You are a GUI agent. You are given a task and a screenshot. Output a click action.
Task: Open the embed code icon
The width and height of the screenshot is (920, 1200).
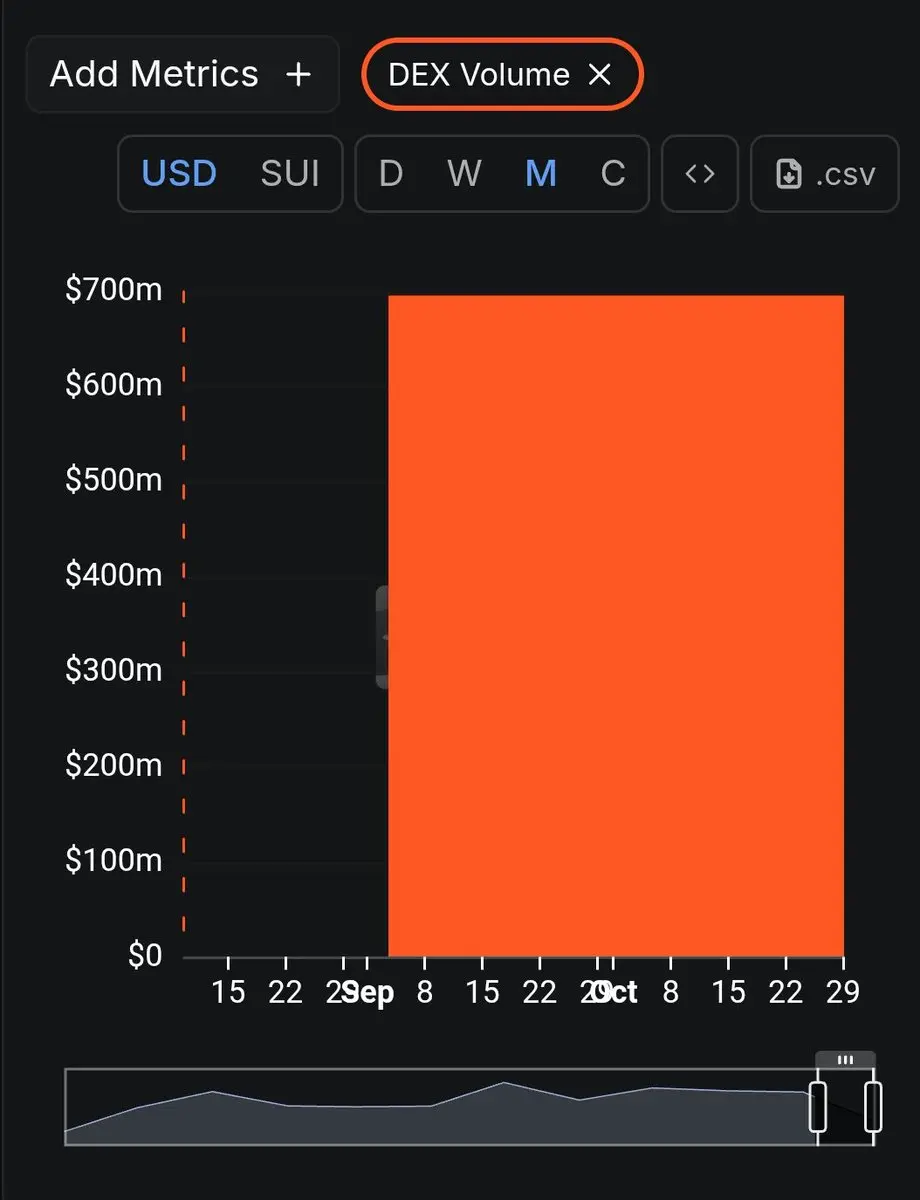coord(700,174)
